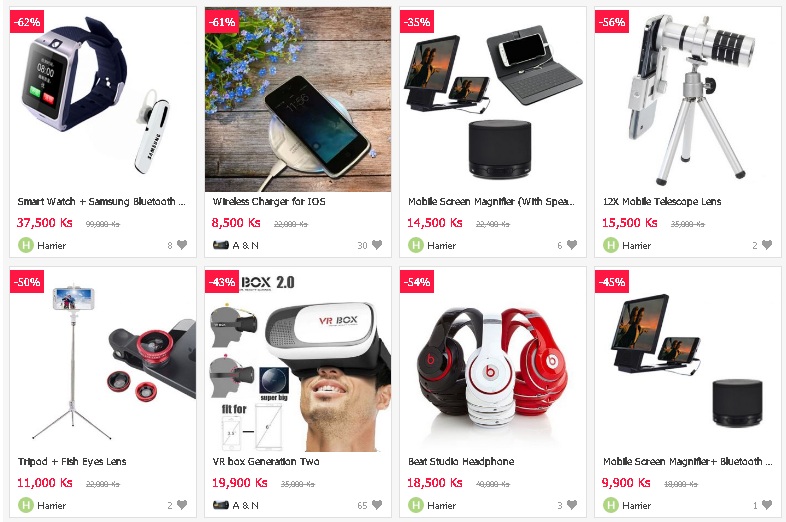Click Tripod + Fish Eyes Lens title
The height and width of the screenshot is (522, 786).
point(72,461)
